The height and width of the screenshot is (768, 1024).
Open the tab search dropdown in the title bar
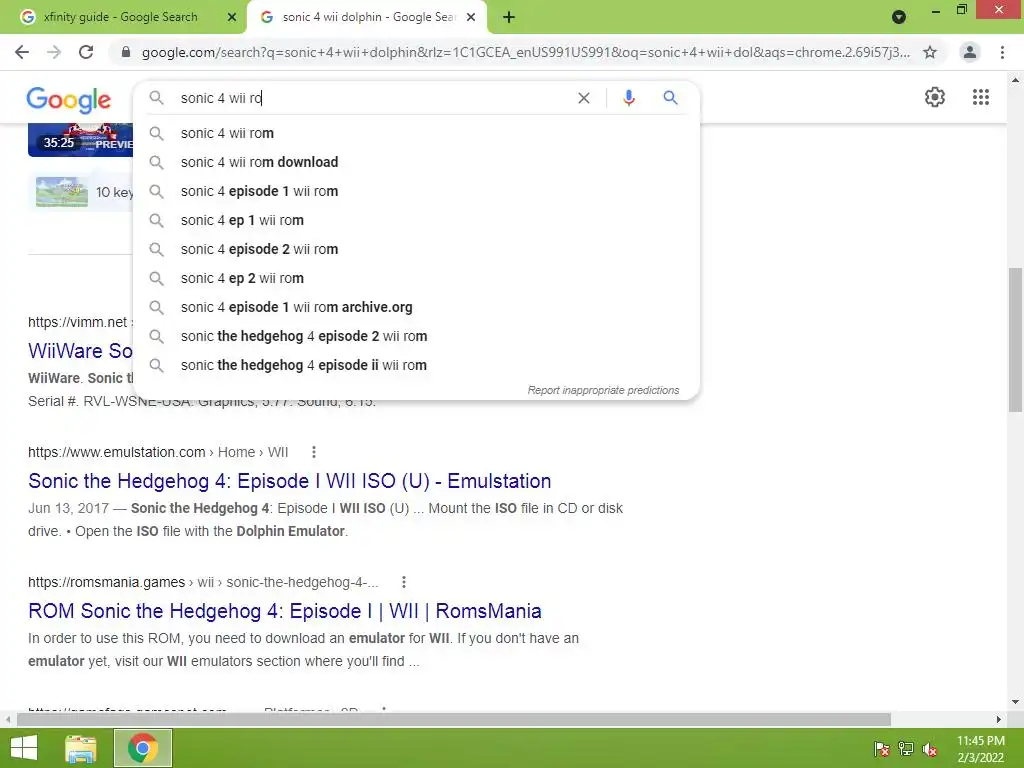899,17
